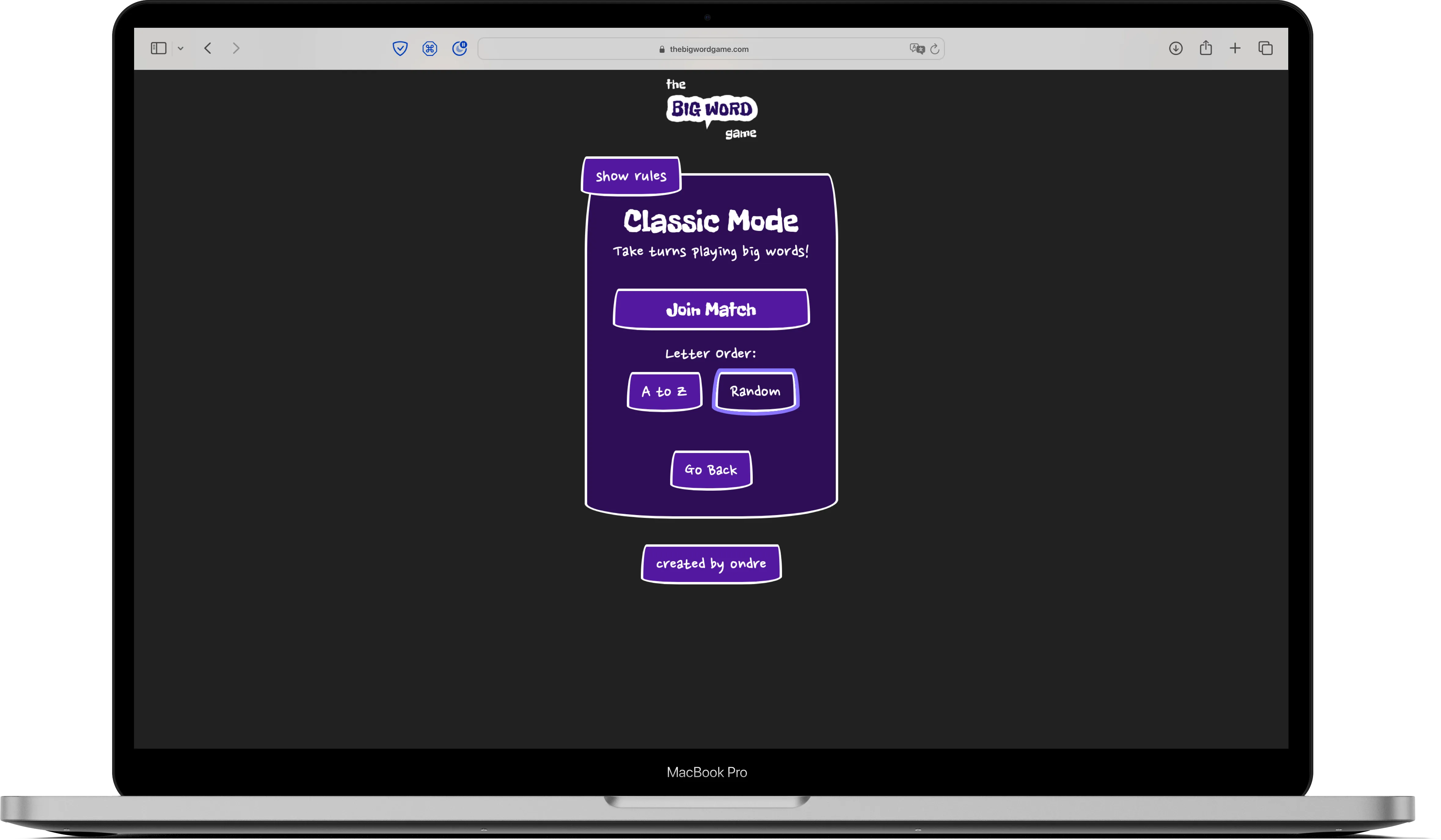Viewport: 1441px width, 840px height.
Task: Click the Classic Mode heading
Action: (x=711, y=221)
